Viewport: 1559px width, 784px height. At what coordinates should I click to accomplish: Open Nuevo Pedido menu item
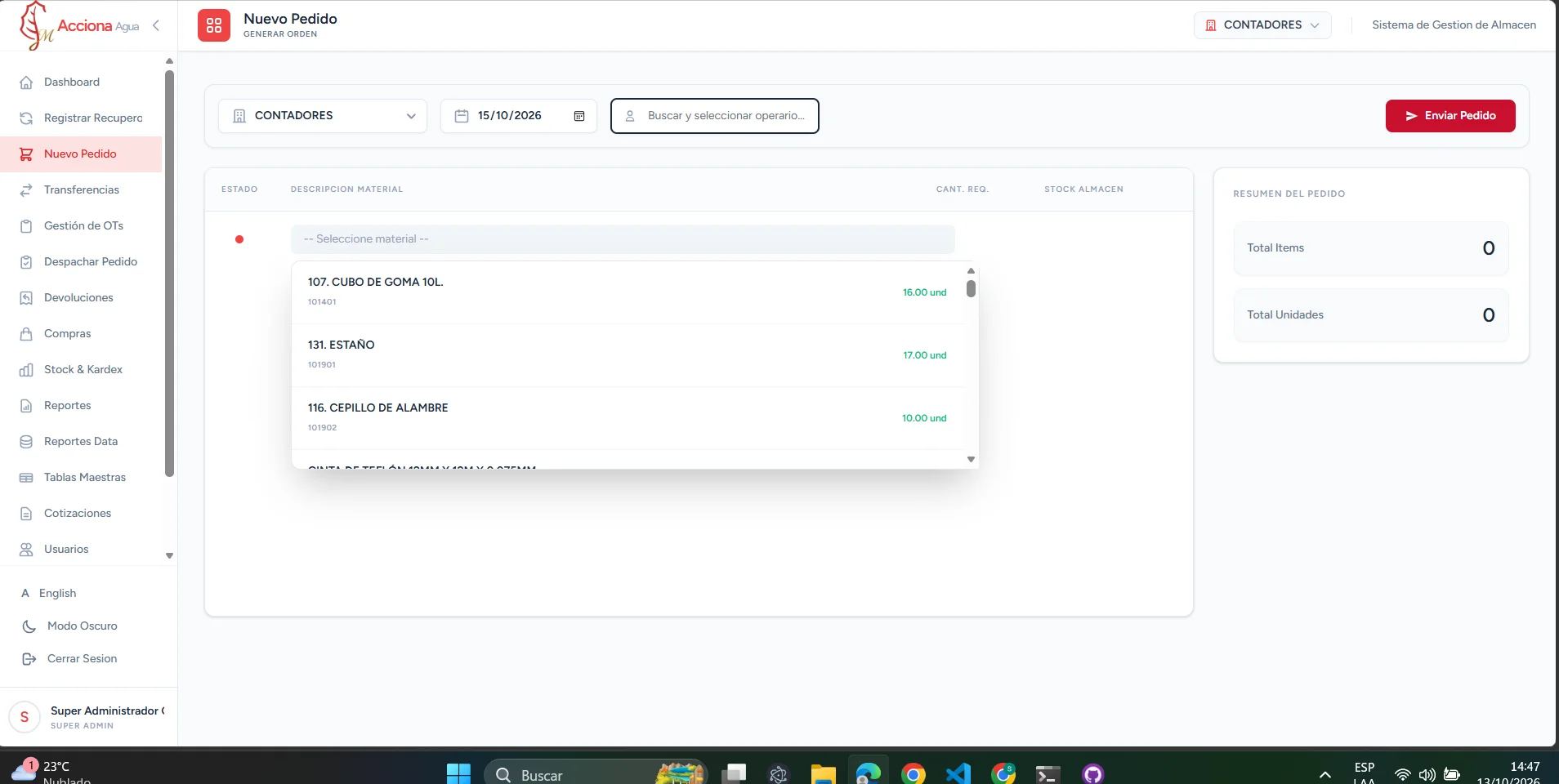[81, 154]
